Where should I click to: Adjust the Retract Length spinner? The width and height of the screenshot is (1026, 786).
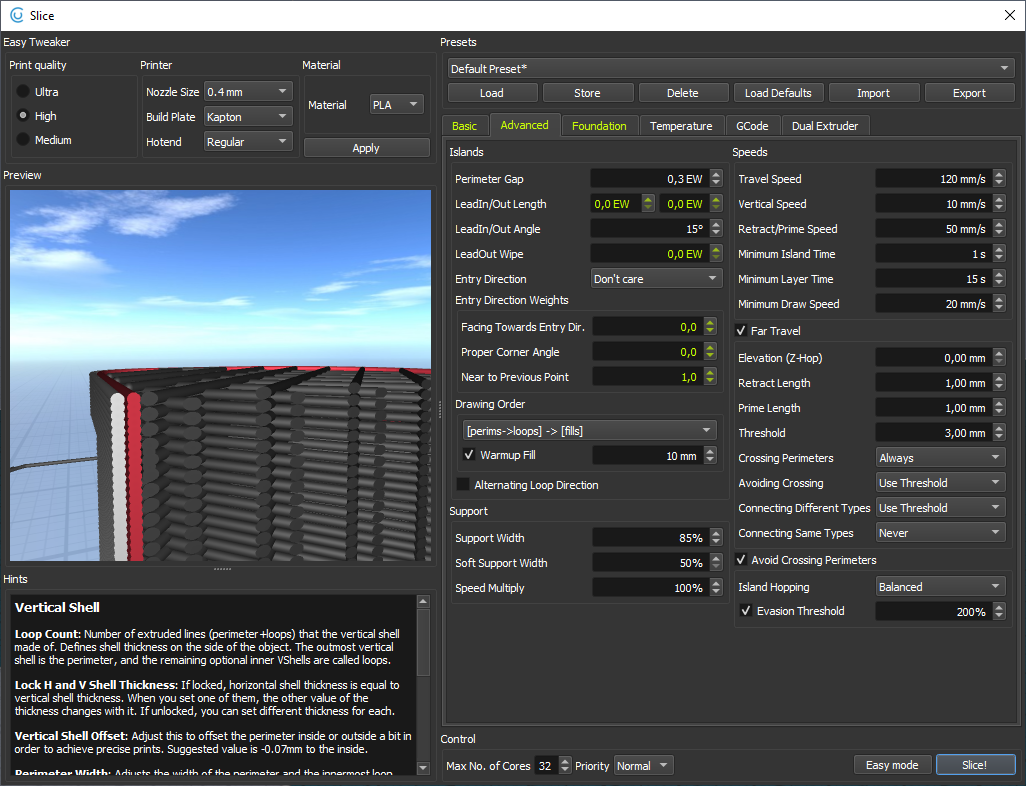tap(999, 383)
